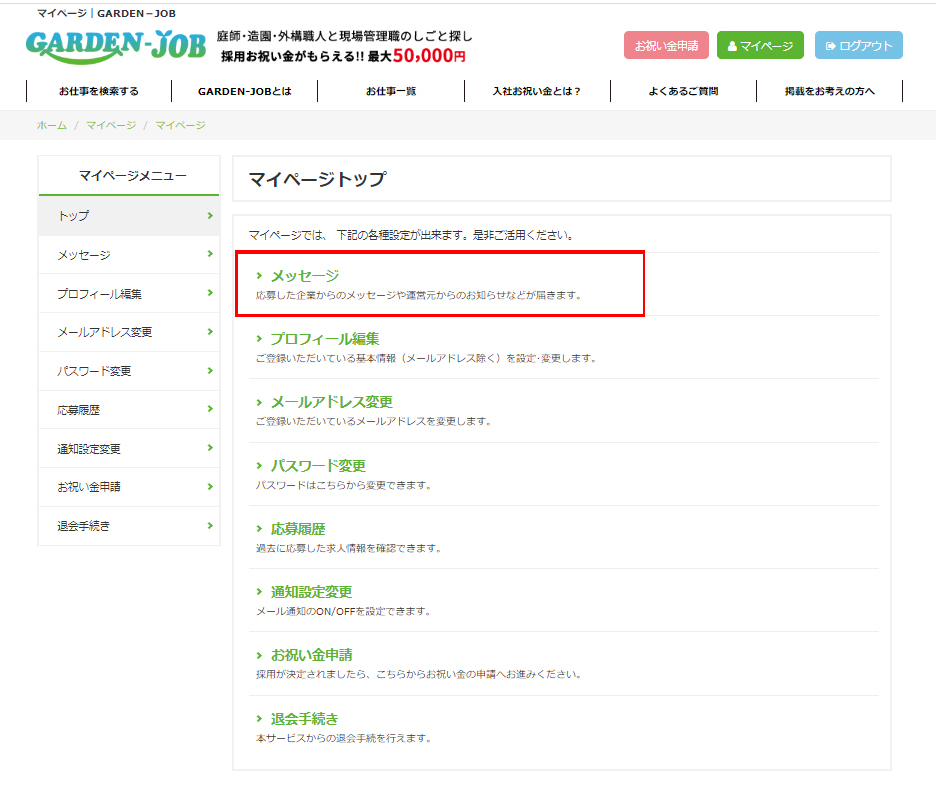Open the green お祝い金申請 heading link
The width and height of the screenshot is (936, 793).
312,656
